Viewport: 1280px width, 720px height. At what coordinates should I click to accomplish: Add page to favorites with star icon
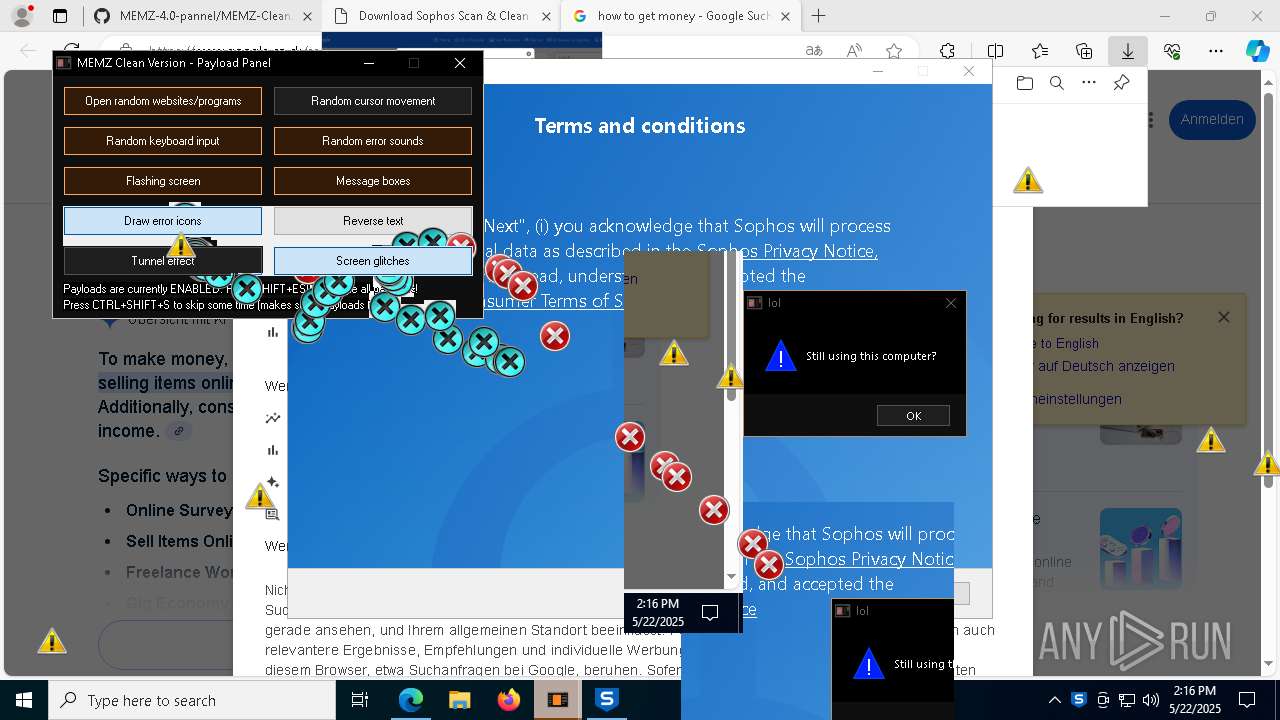894,51
